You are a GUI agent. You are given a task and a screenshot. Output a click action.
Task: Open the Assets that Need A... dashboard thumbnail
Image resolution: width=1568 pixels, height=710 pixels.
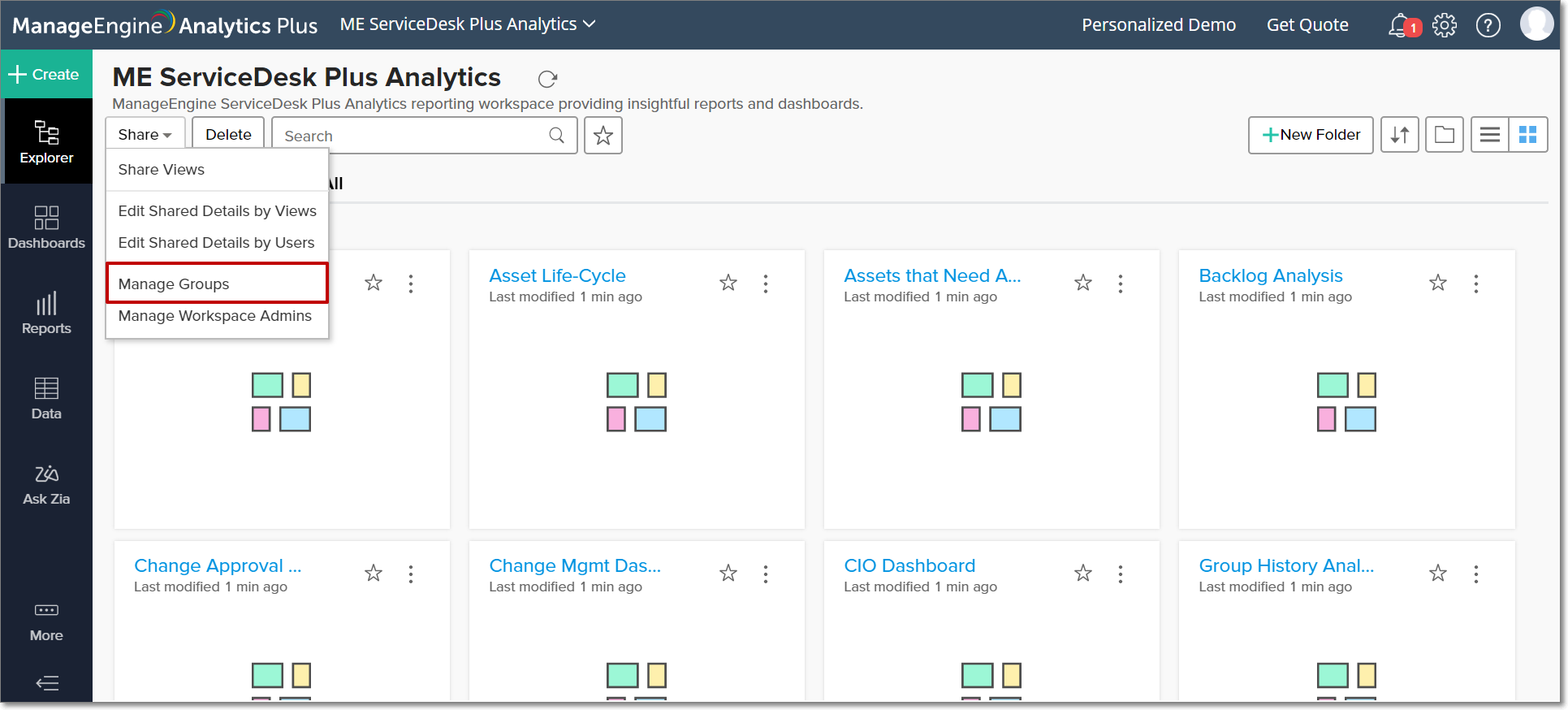(x=991, y=402)
